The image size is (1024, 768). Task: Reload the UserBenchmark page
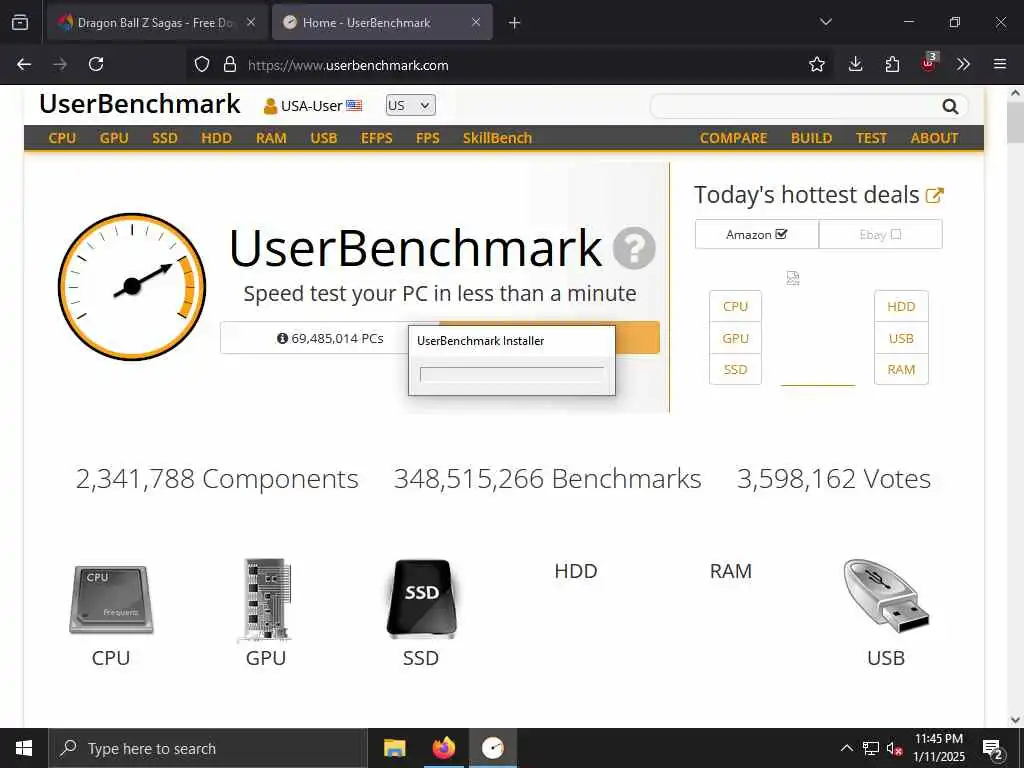tap(96, 64)
